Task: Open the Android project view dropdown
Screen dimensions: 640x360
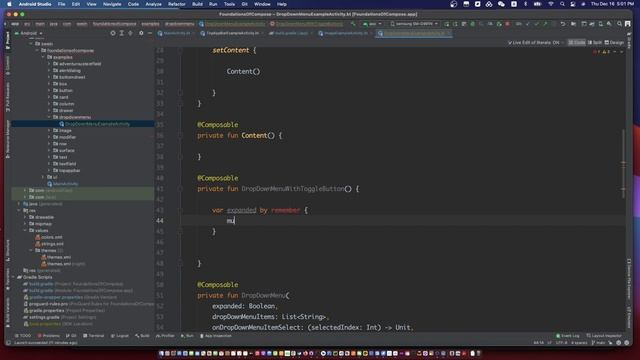Action: tap(29, 33)
